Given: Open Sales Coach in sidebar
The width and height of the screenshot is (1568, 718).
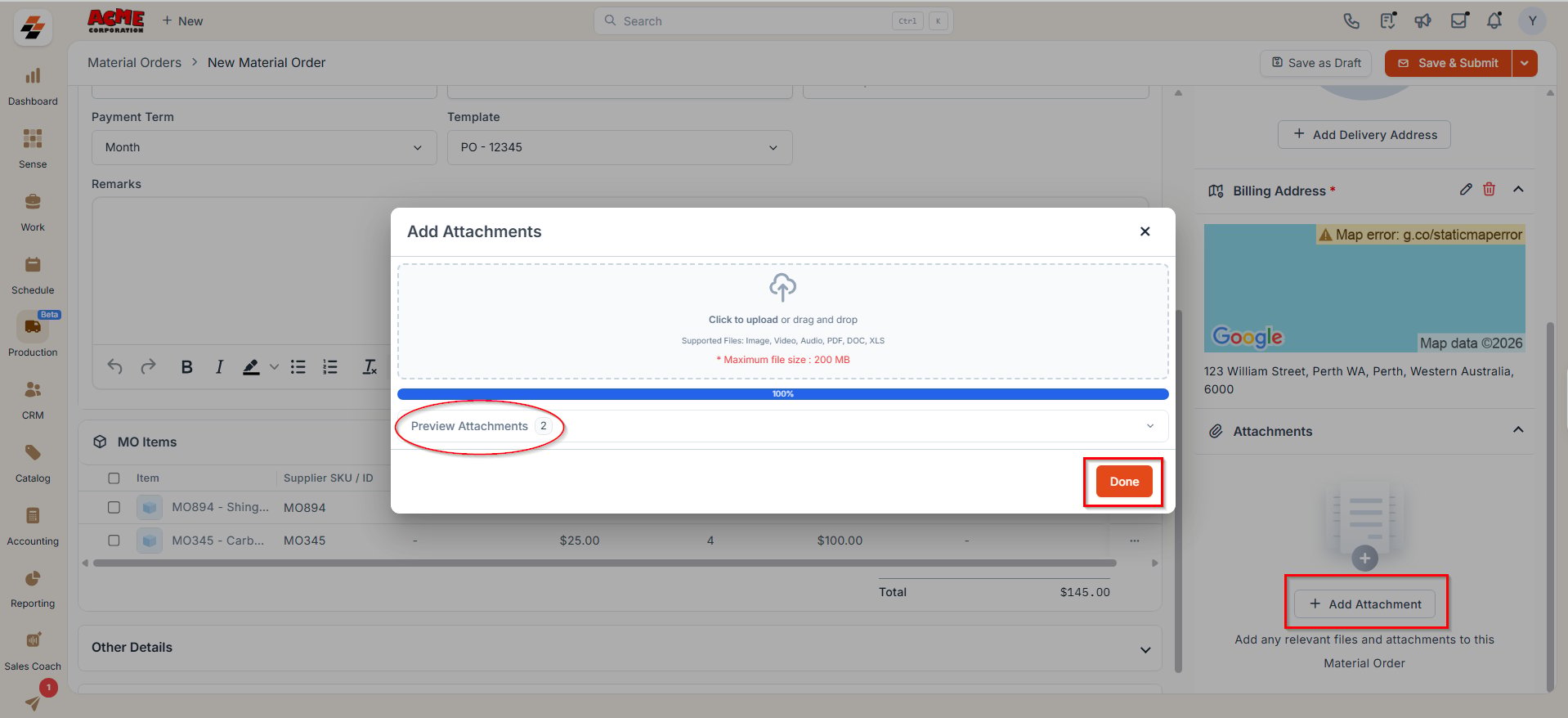Looking at the screenshot, I should (x=33, y=650).
